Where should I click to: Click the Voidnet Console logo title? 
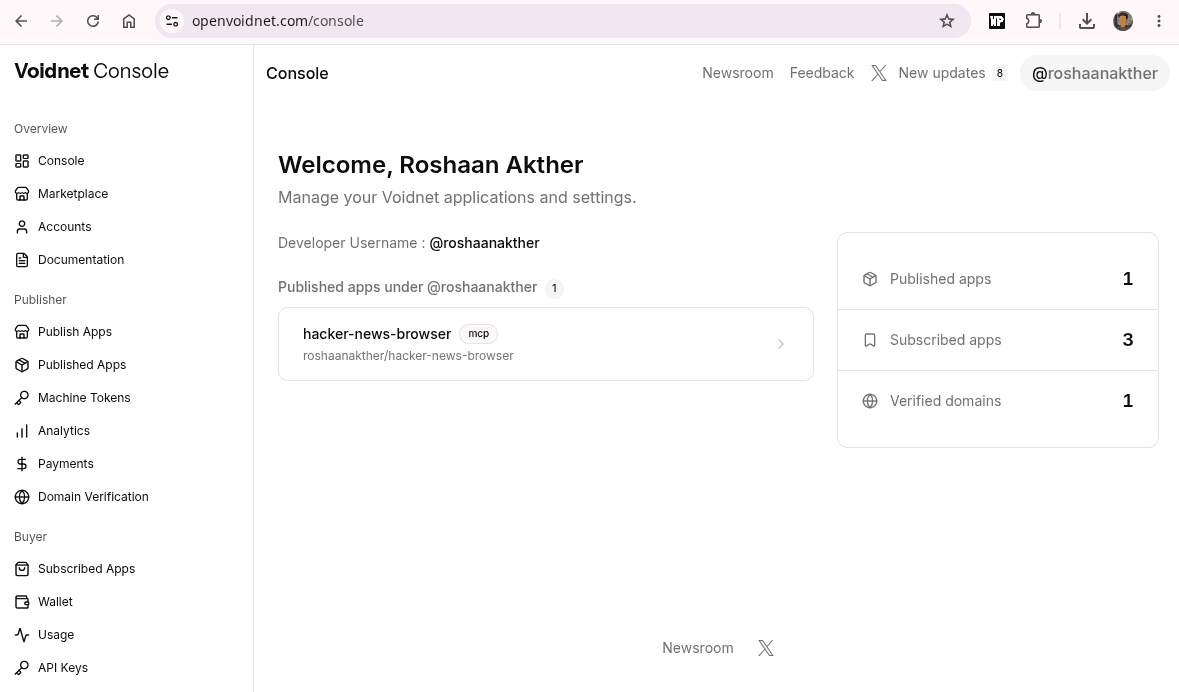click(92, 71)
